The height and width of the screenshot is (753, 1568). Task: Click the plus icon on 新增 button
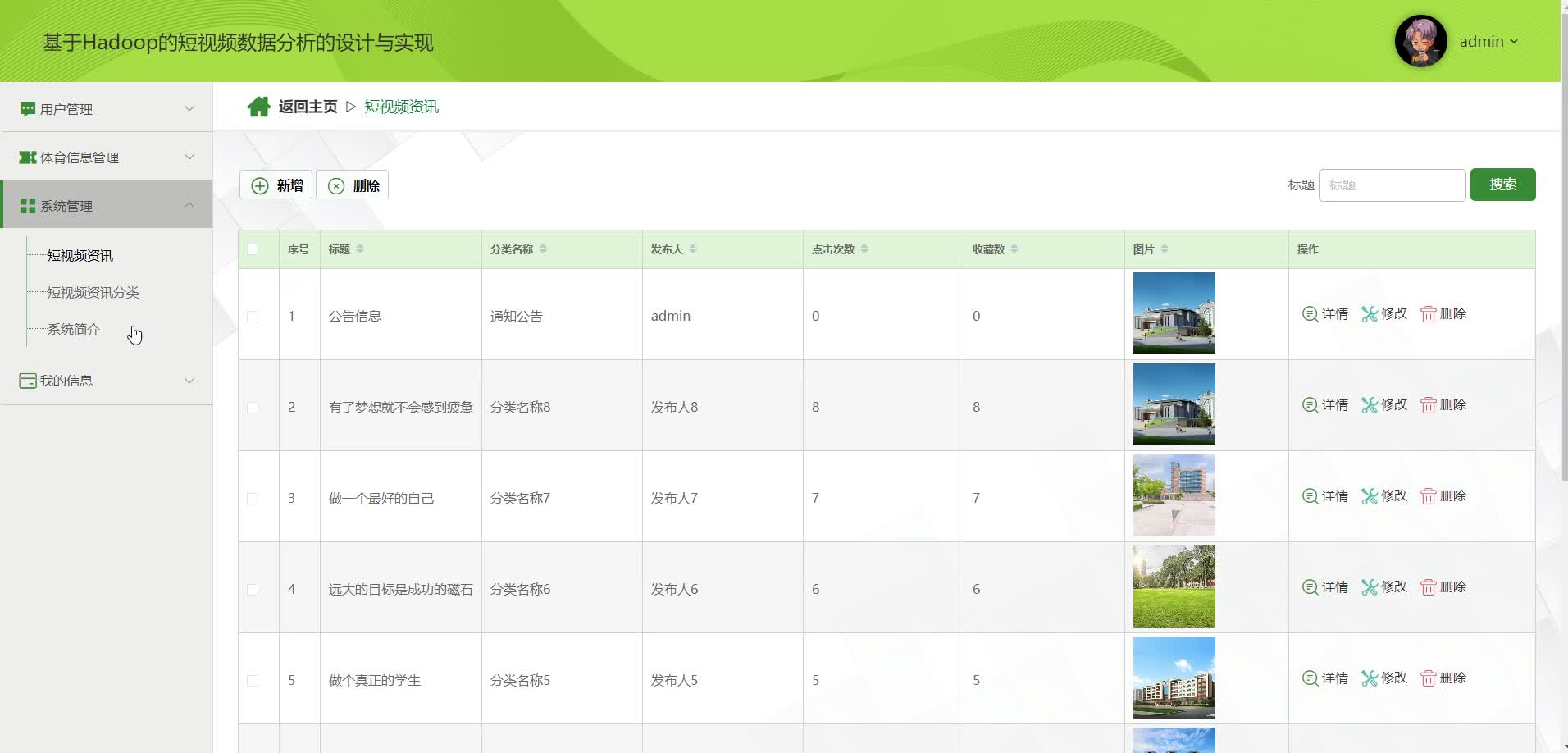click(259, 186)
